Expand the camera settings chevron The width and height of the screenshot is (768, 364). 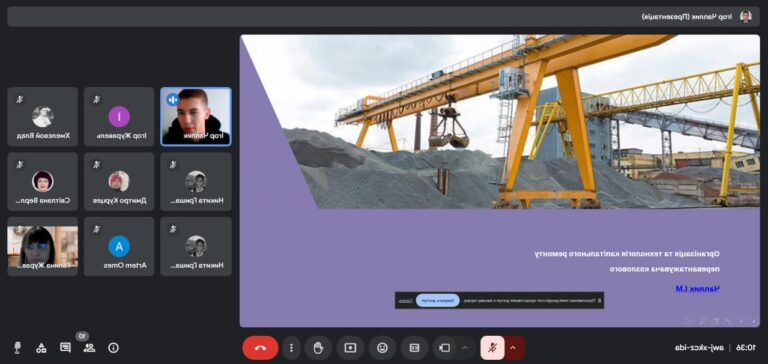click(465, 348)
